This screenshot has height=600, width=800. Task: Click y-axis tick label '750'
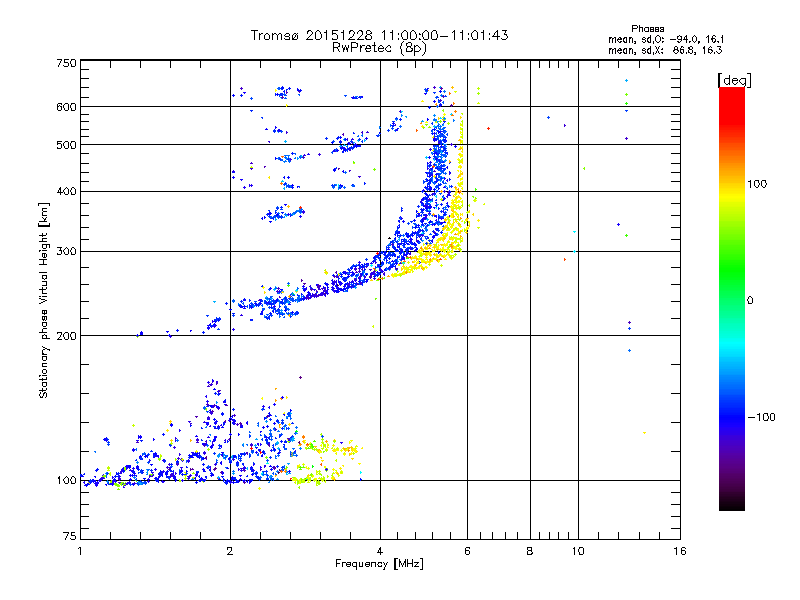coord(66,63)
